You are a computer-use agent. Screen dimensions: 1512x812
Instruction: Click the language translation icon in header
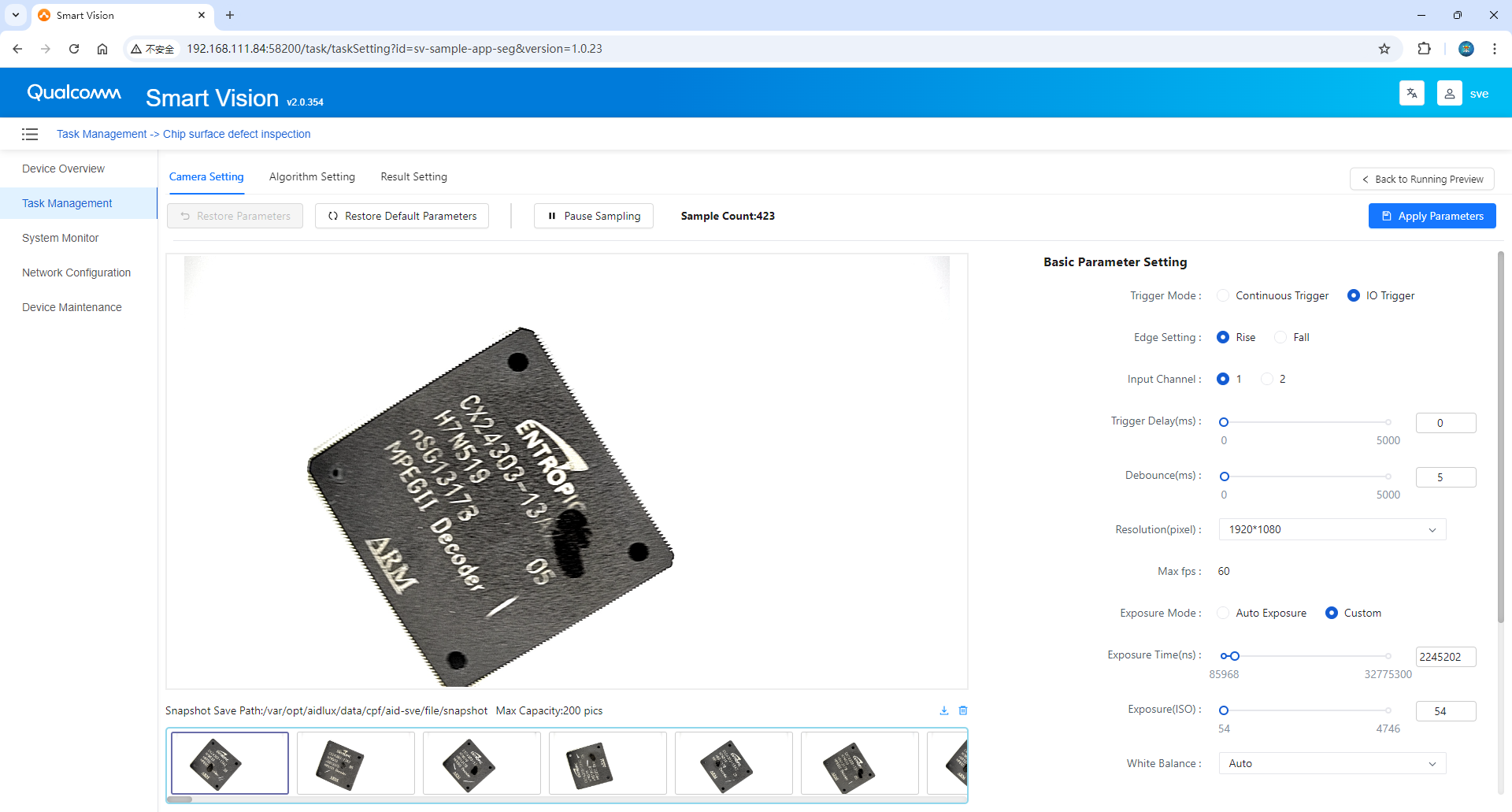tap(1411, 93)
